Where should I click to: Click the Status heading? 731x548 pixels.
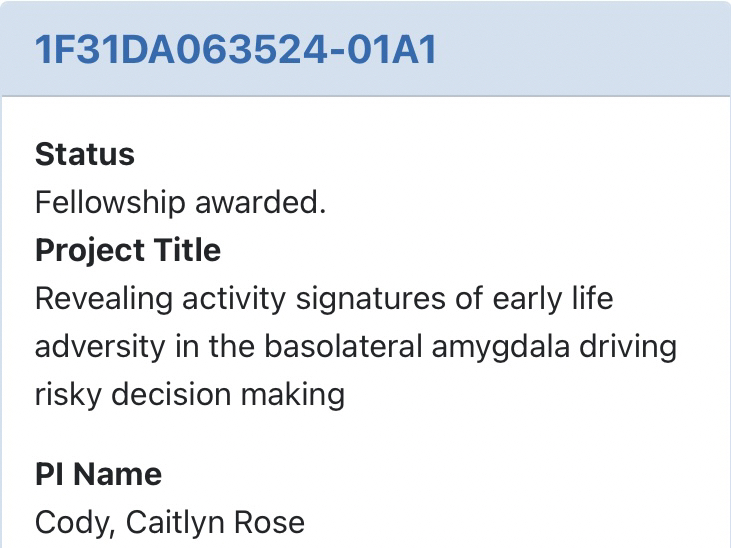point(84,154)
